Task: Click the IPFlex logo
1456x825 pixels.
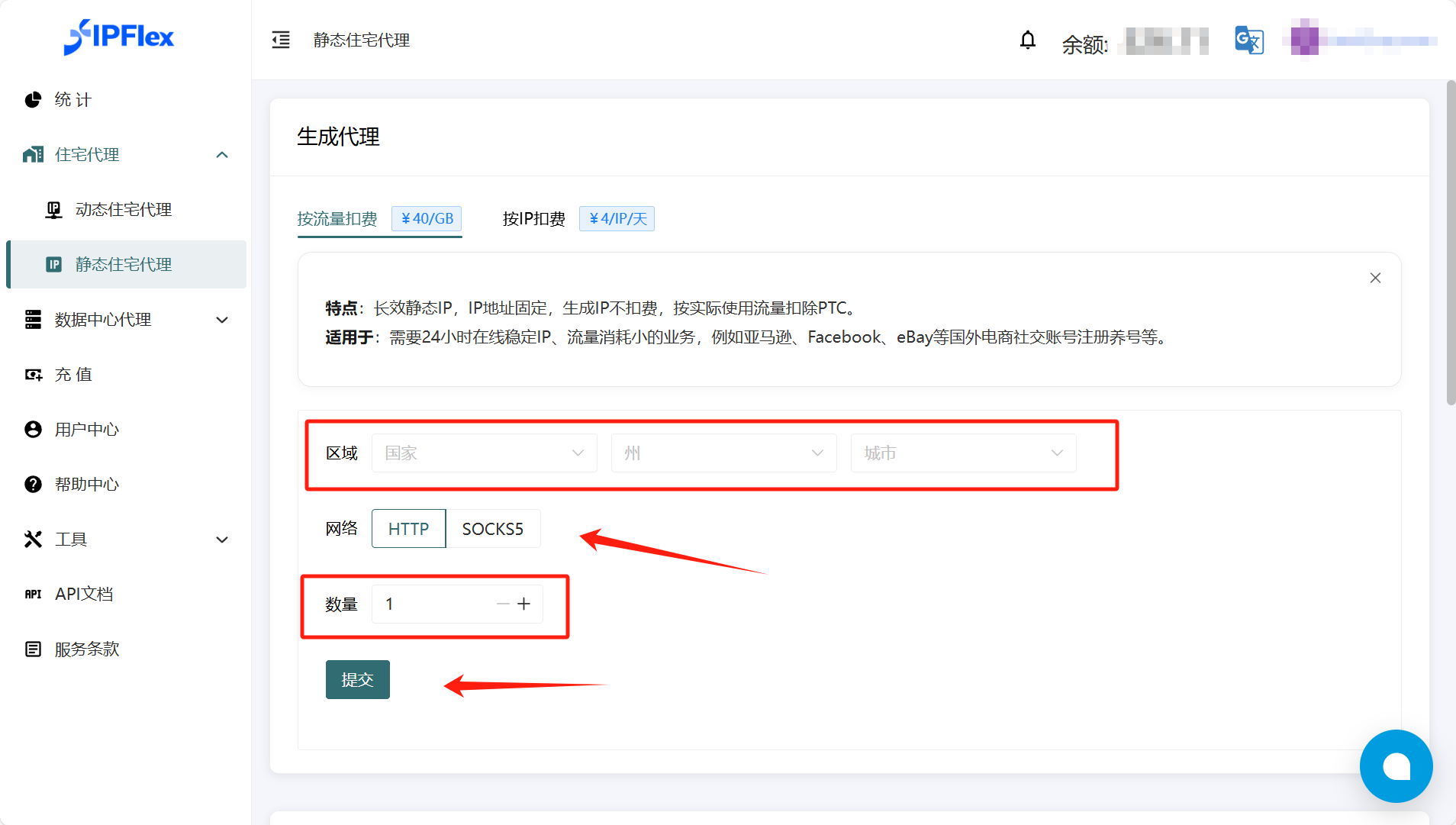Action: 119,37
